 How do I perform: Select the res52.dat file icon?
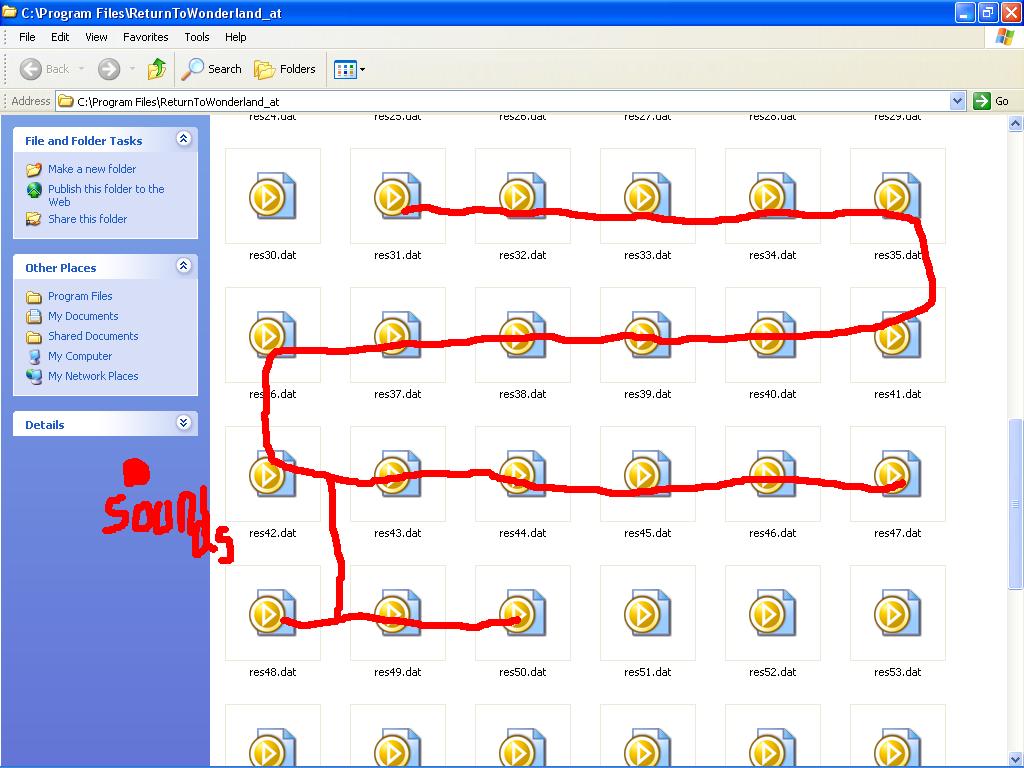[772, 614]
